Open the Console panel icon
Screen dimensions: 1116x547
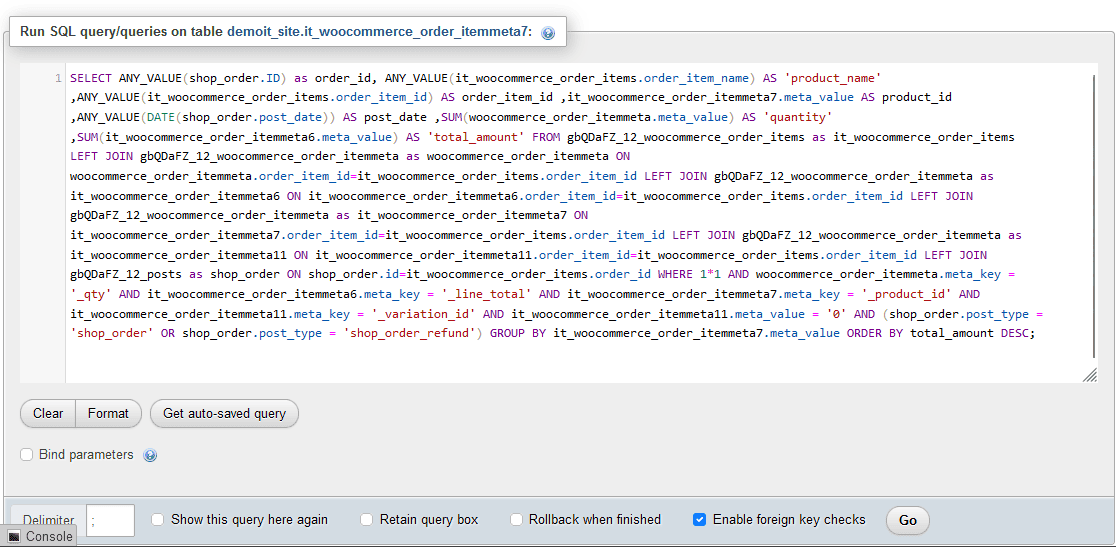pyautogui.click(x=13, y=537)
